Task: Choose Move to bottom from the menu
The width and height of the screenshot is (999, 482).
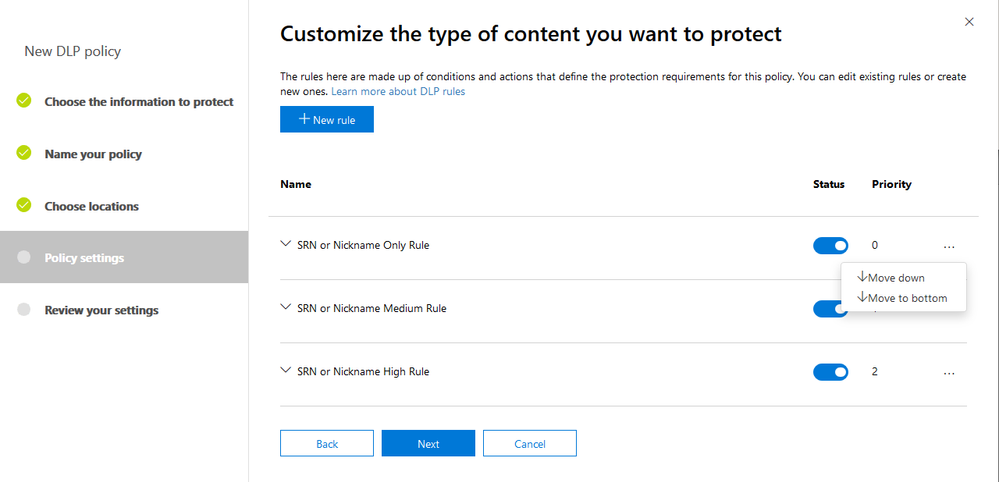Action: [x=902, y=297]
